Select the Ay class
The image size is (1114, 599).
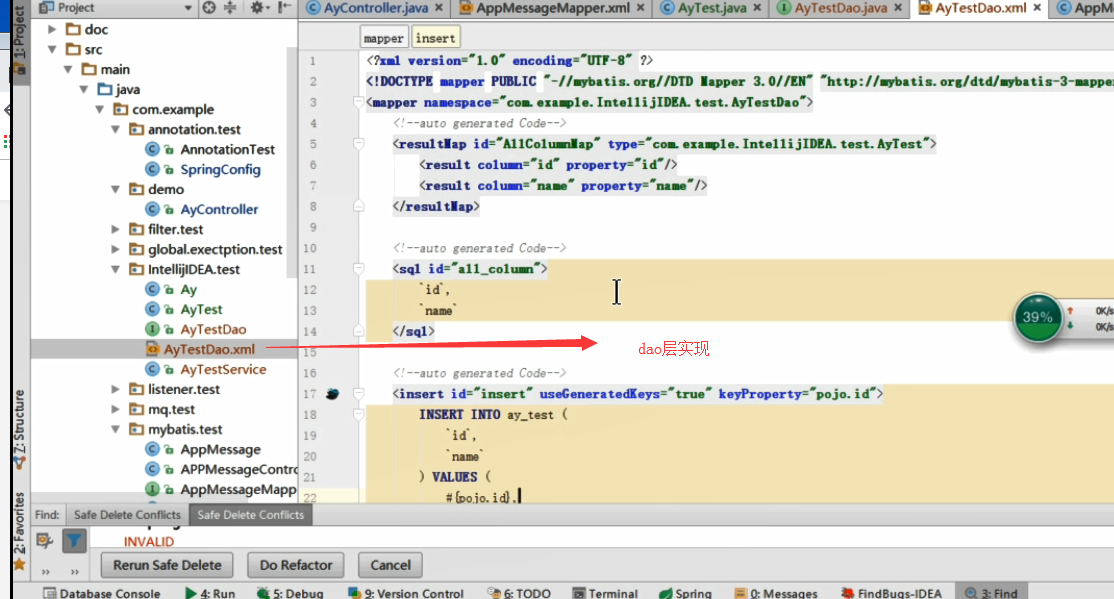tap(188, 289)
